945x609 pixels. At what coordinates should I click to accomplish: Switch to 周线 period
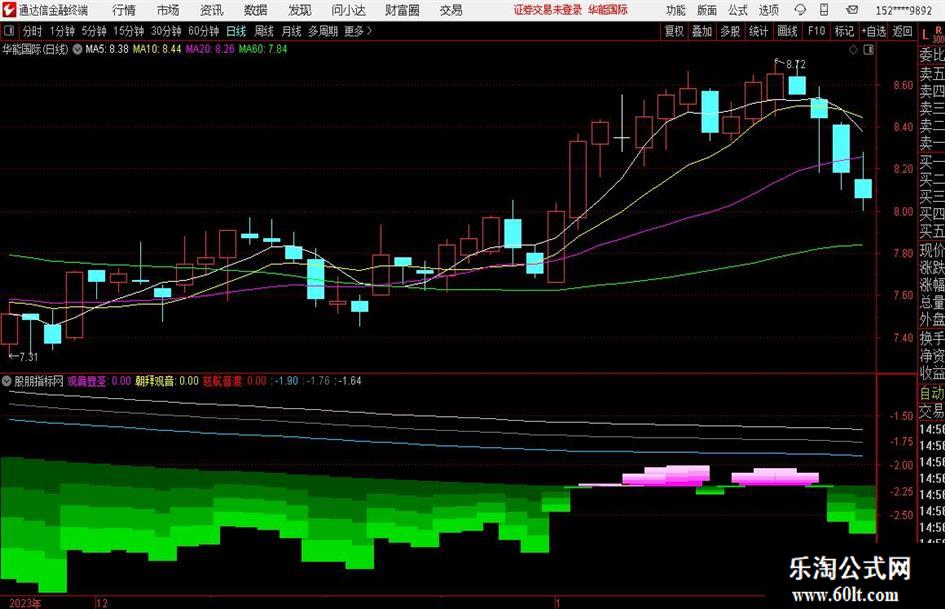pos(264,31)
